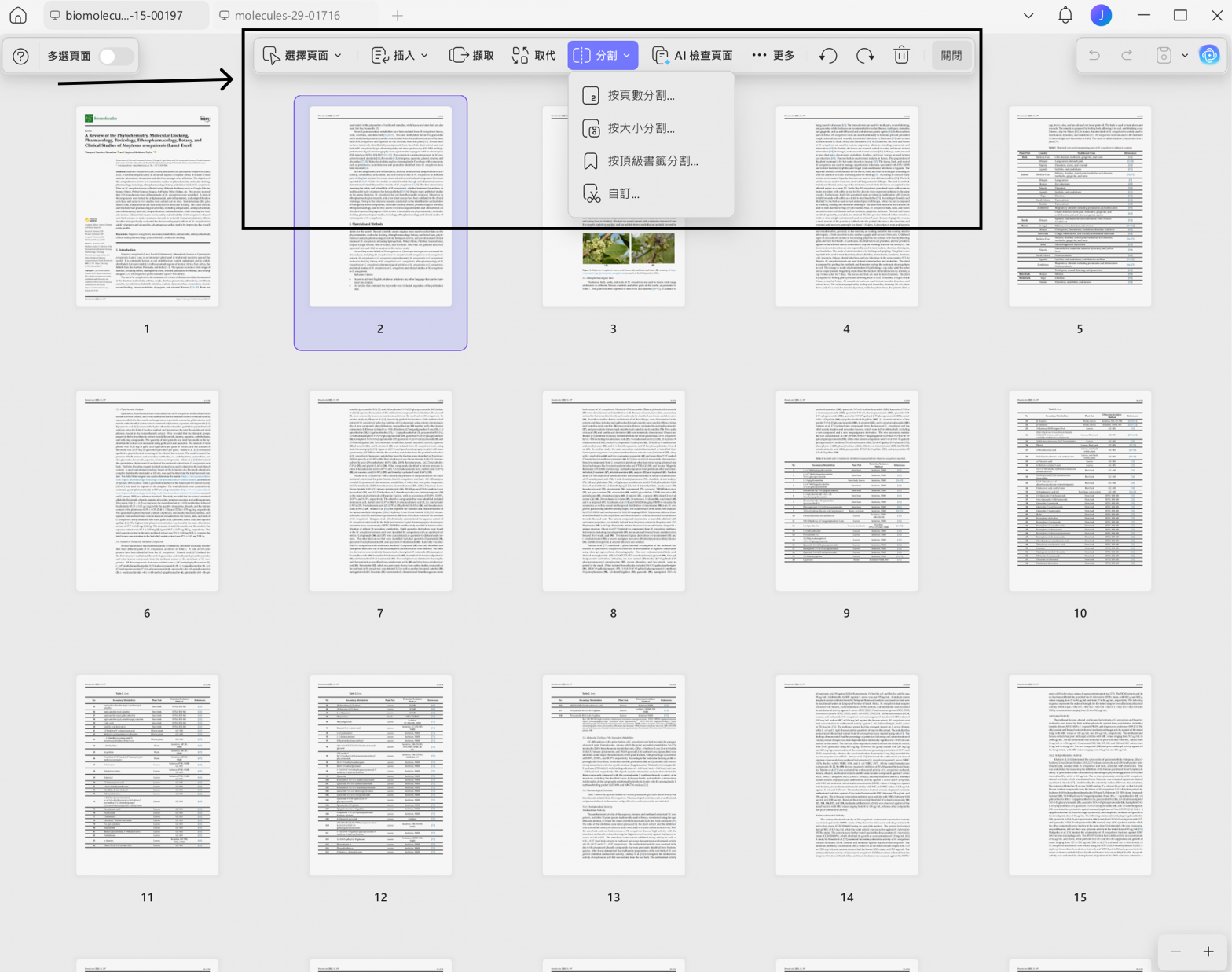The image size is (1232, 972).
Task: Choose 按大小分割 split by size
Action: pos(651,128)
